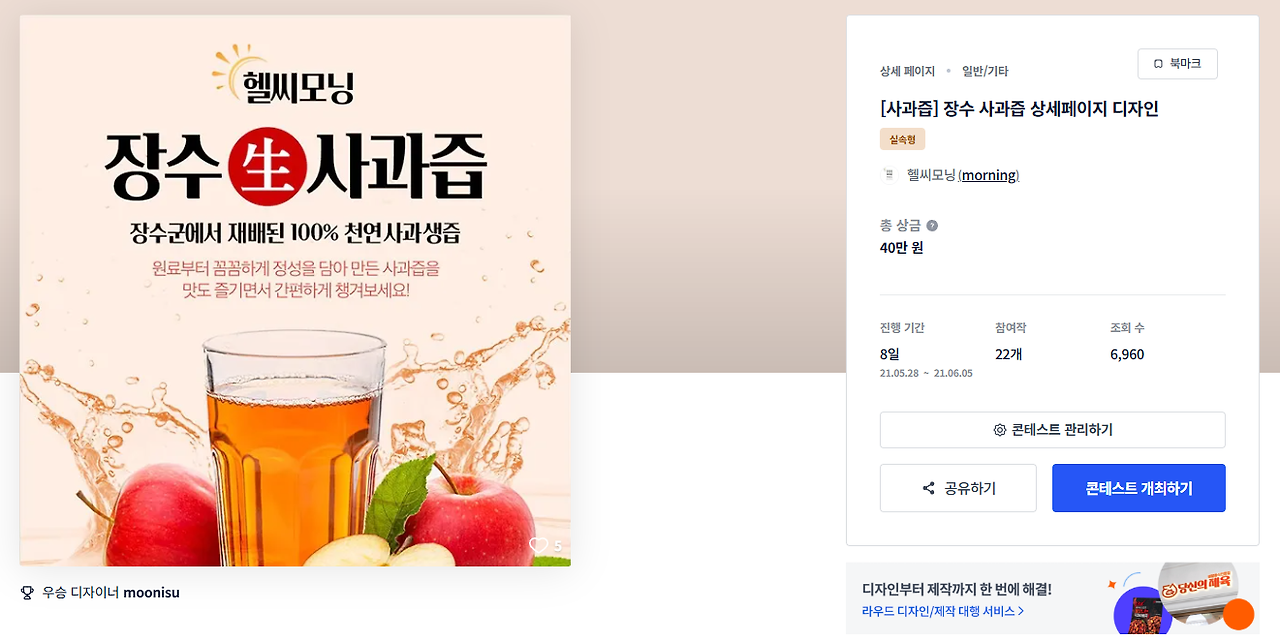Click the 공유하기 share button
1280x642 pixels.
pyautogui.click(x=958, y=488)
